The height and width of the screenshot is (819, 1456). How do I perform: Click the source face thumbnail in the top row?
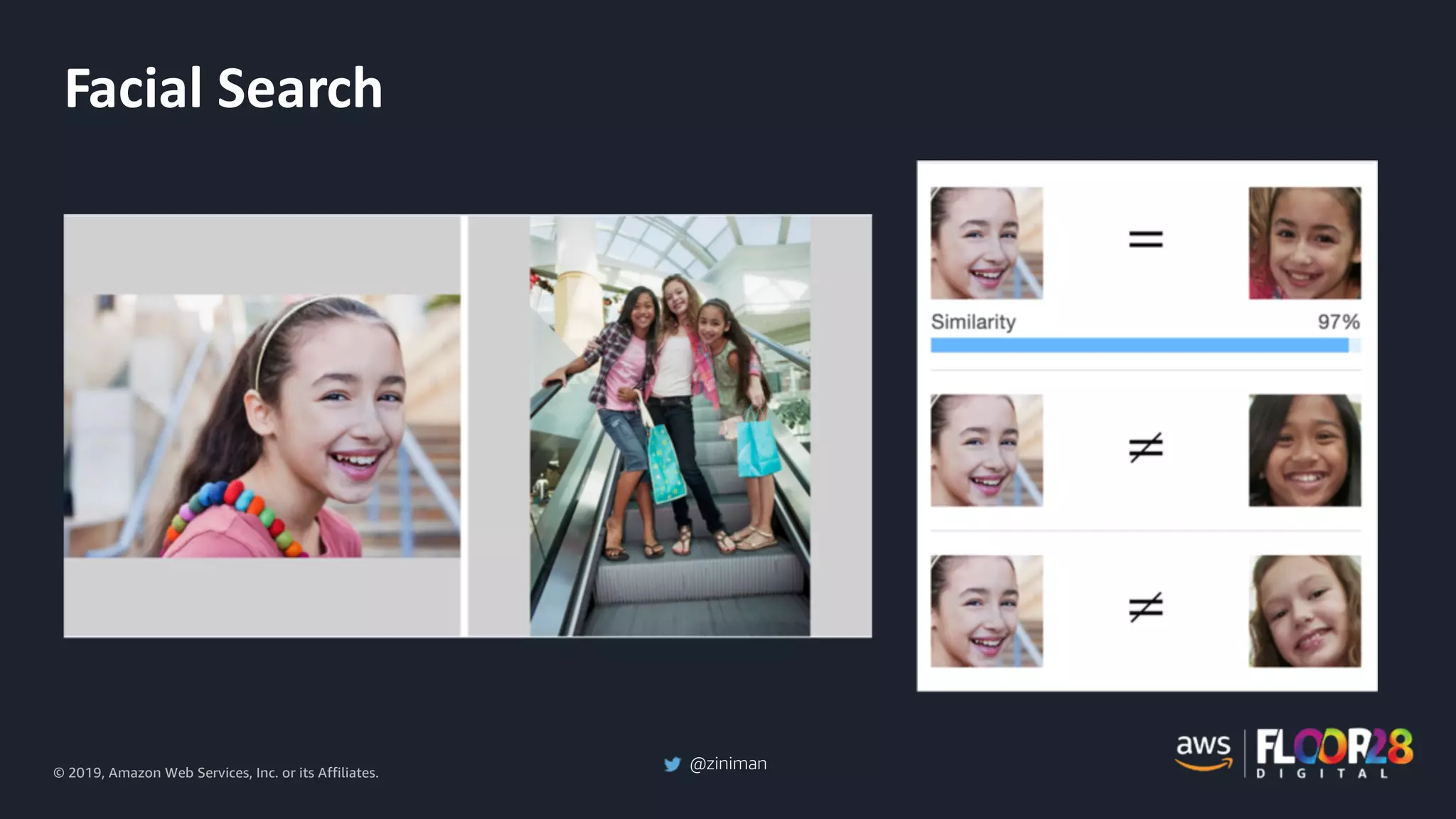click(987, 243)
